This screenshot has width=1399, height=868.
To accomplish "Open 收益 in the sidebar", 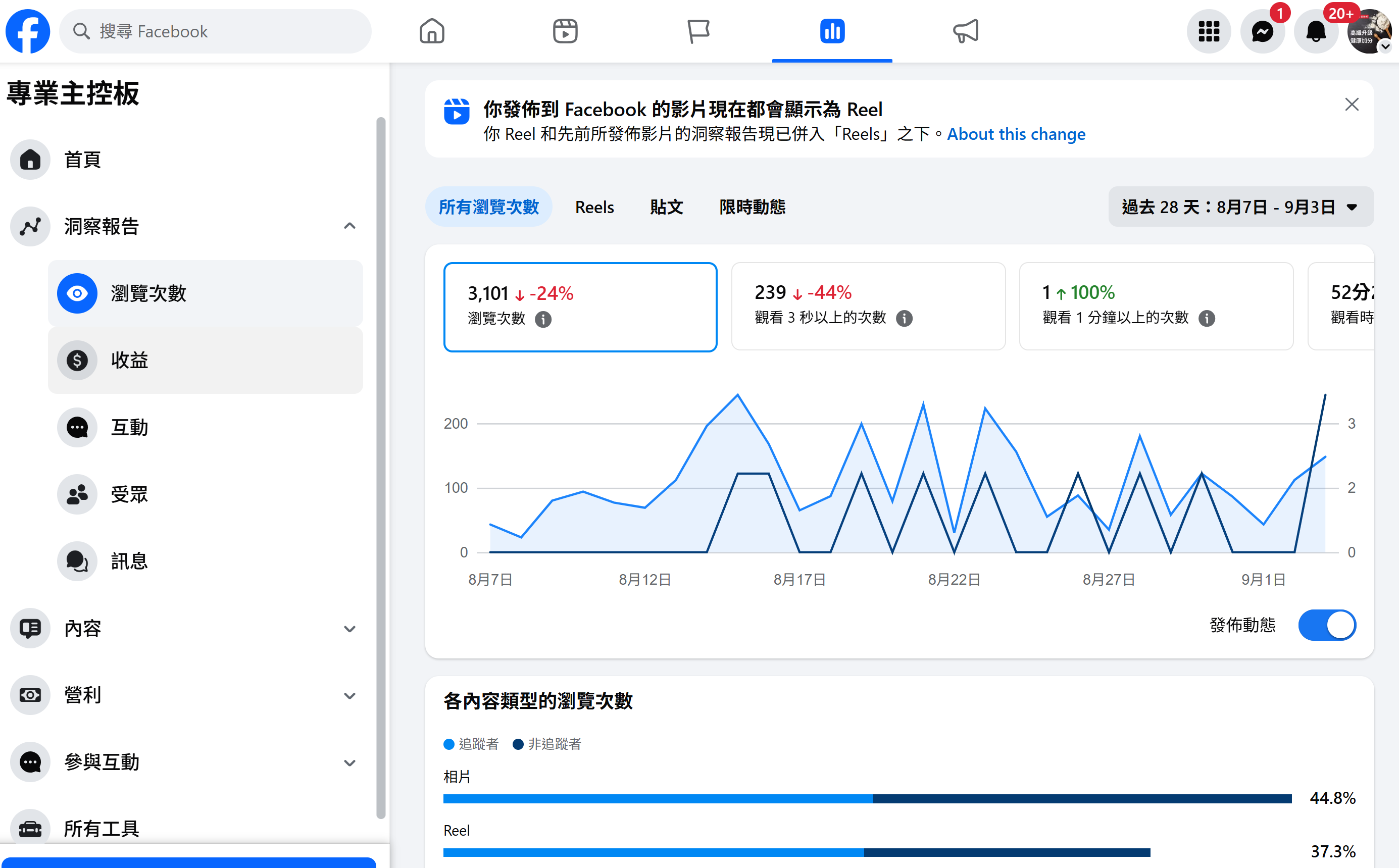I will [206, 361].
